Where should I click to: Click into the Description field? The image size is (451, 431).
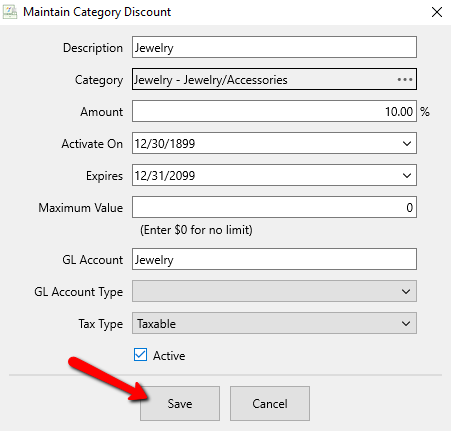pyautogui.click(x=274, y=47)
